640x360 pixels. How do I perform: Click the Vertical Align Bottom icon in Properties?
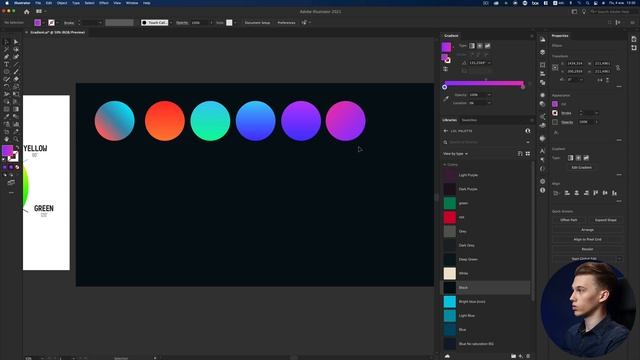614,193
